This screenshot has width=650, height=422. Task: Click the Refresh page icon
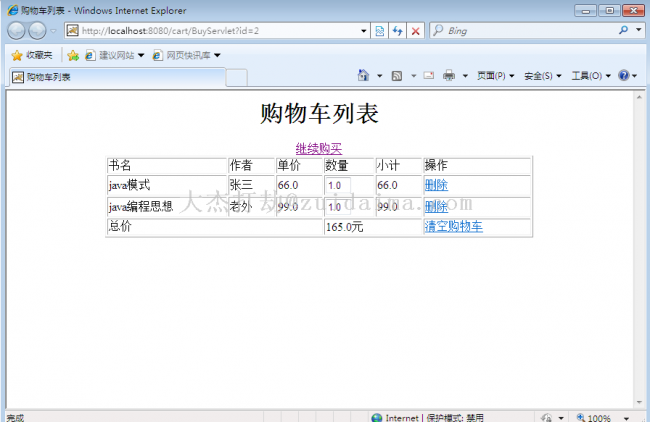pyautogui.click(x=397, y=31)
